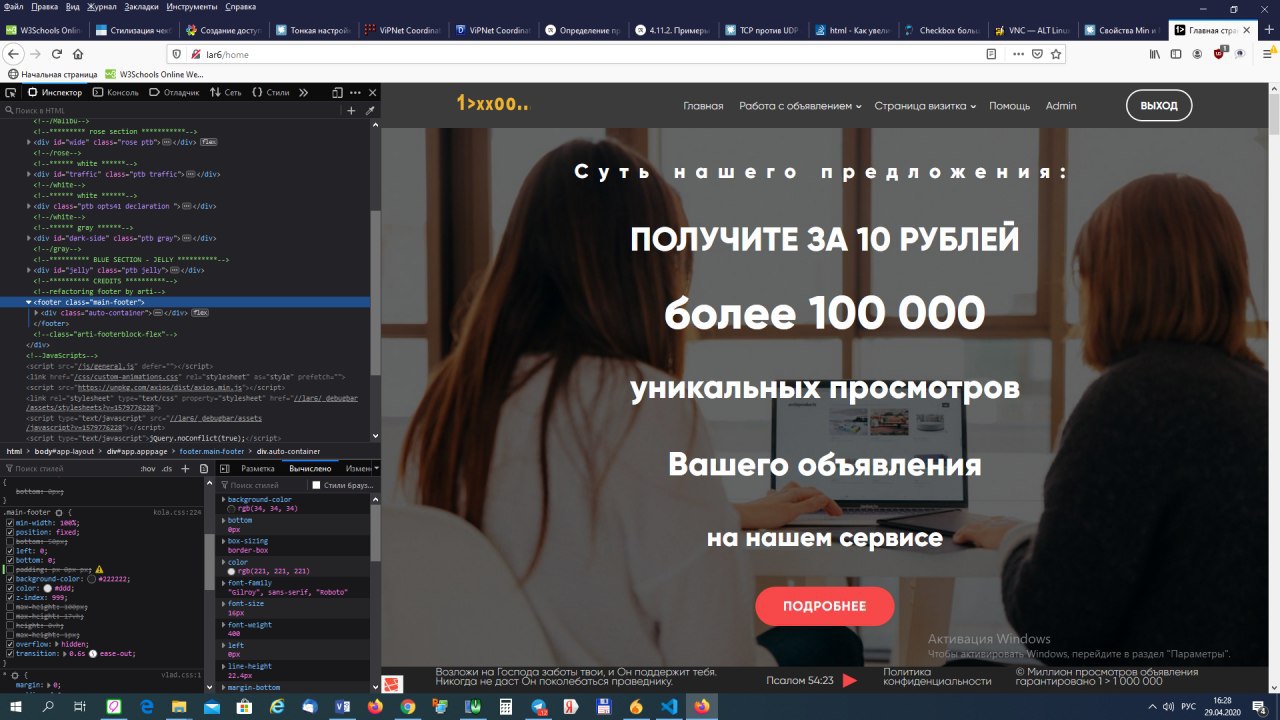Open tracking protection shield icon in address bar
The width and height of the screenshot is (1280, 720).
coord(179,54)
